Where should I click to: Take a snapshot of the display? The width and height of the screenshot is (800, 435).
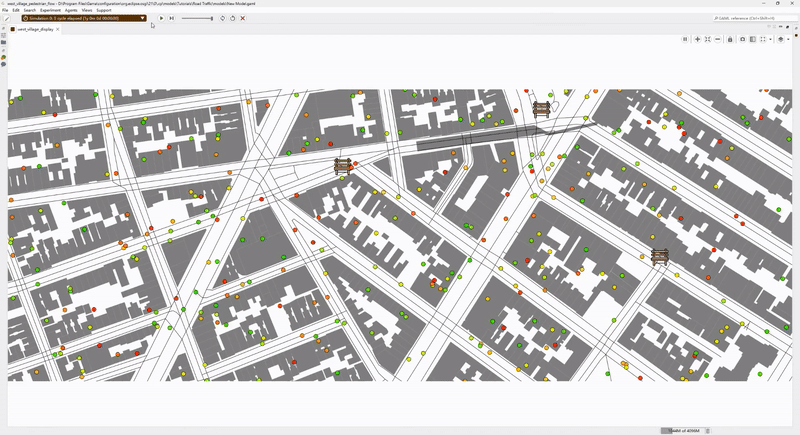(x=741, y=39)
